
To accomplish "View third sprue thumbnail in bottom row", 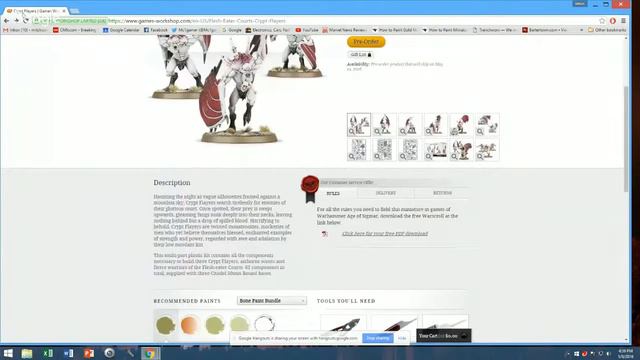I will point(409,149).
